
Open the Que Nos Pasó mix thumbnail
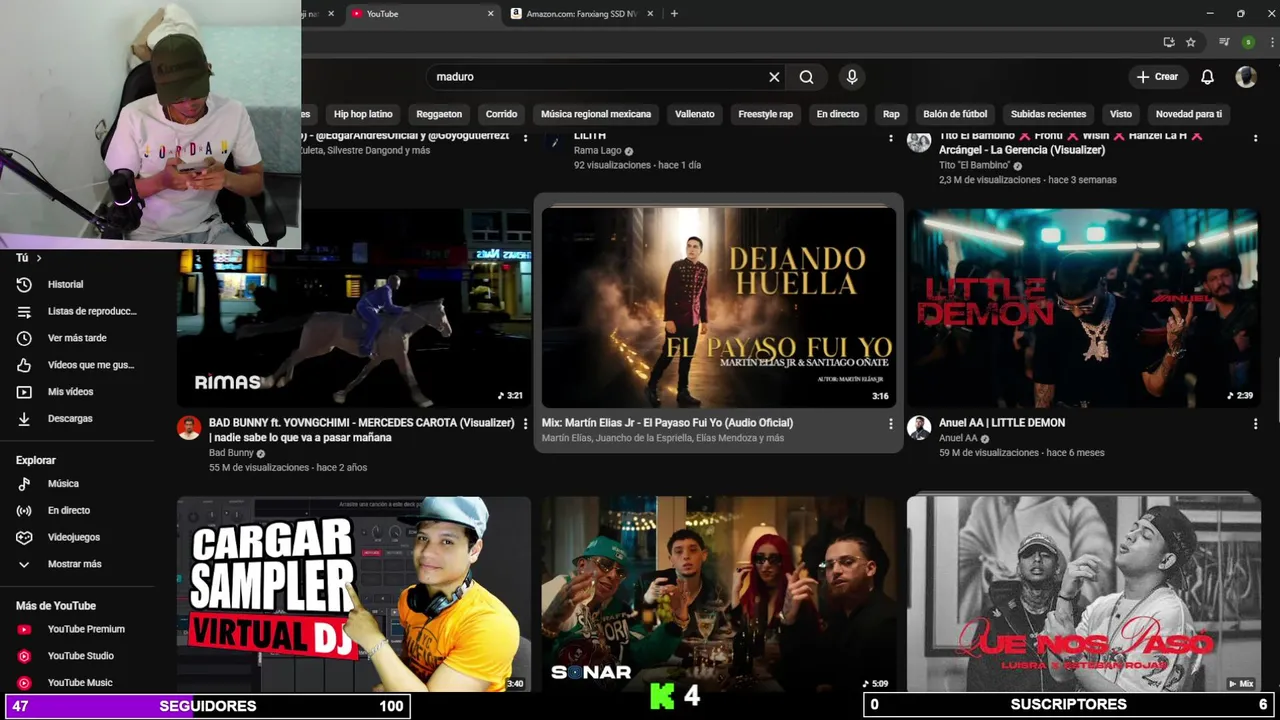[1083, 594]
